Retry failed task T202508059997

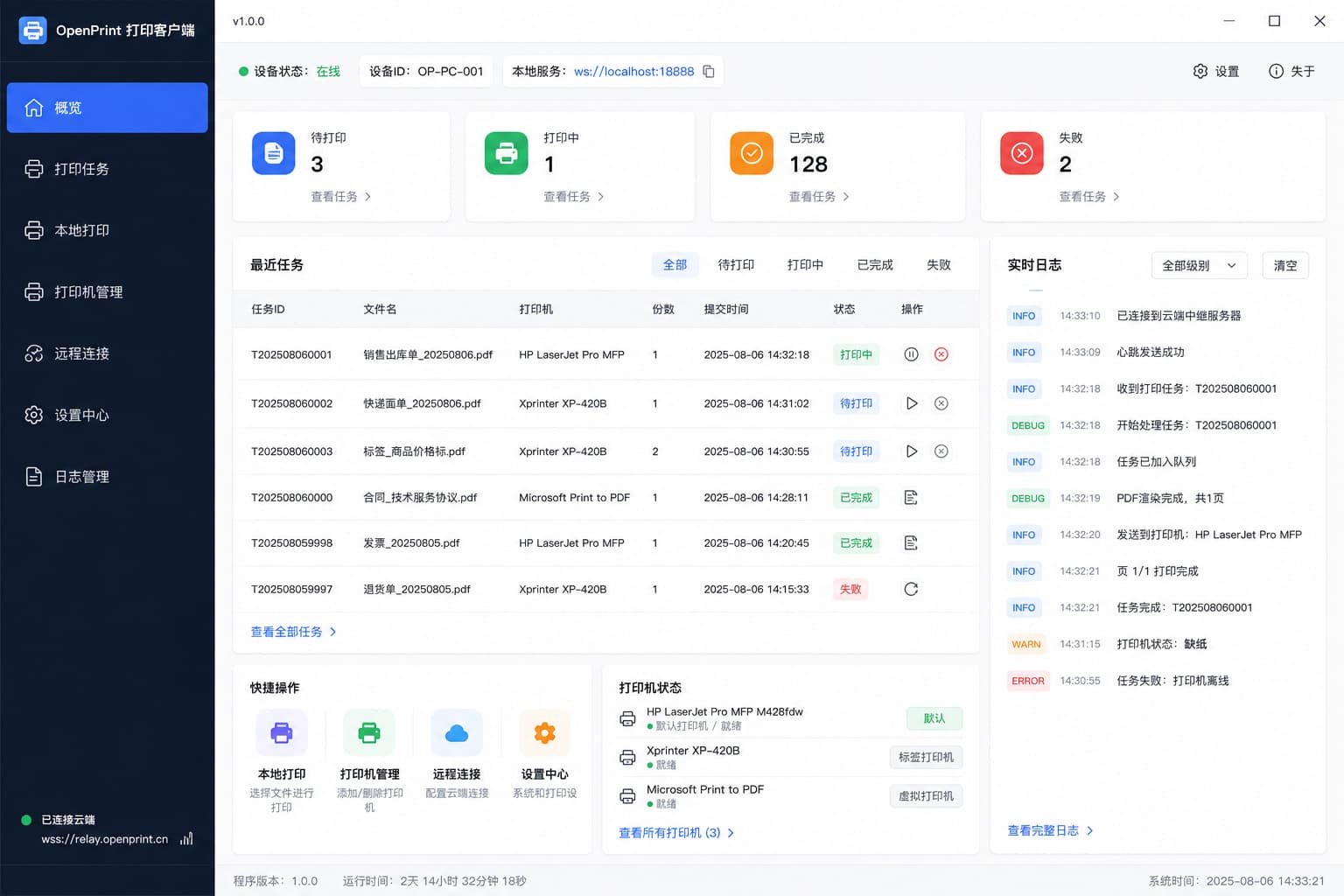click(911, 589)
